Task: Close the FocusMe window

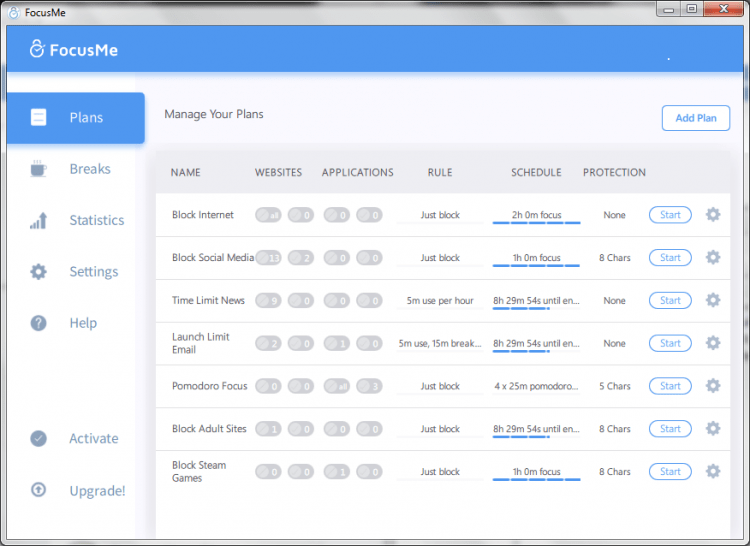Action: (724, 9)
